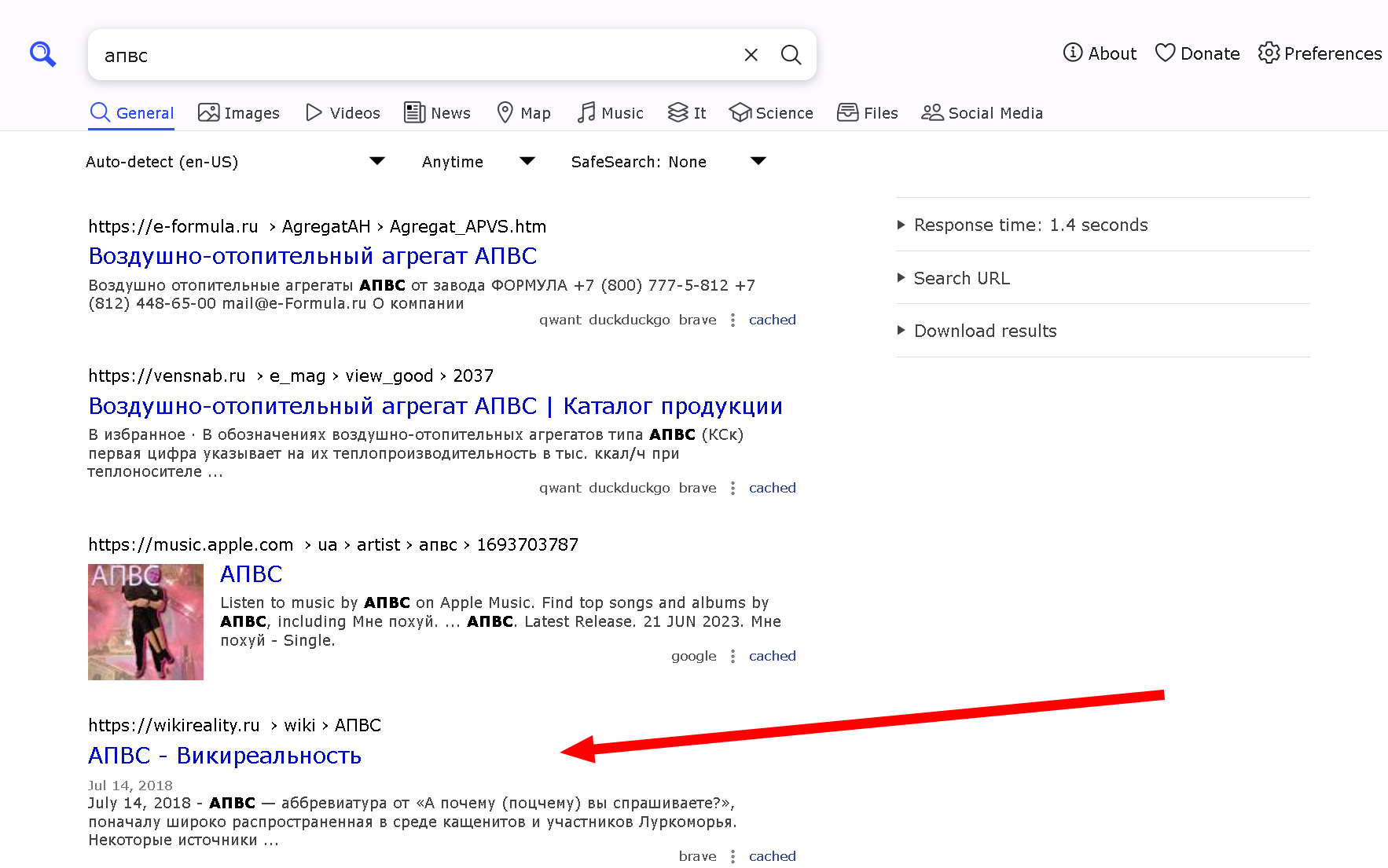
Task: Click the SearXNG magnifier logo
Action: coord(42,54)
